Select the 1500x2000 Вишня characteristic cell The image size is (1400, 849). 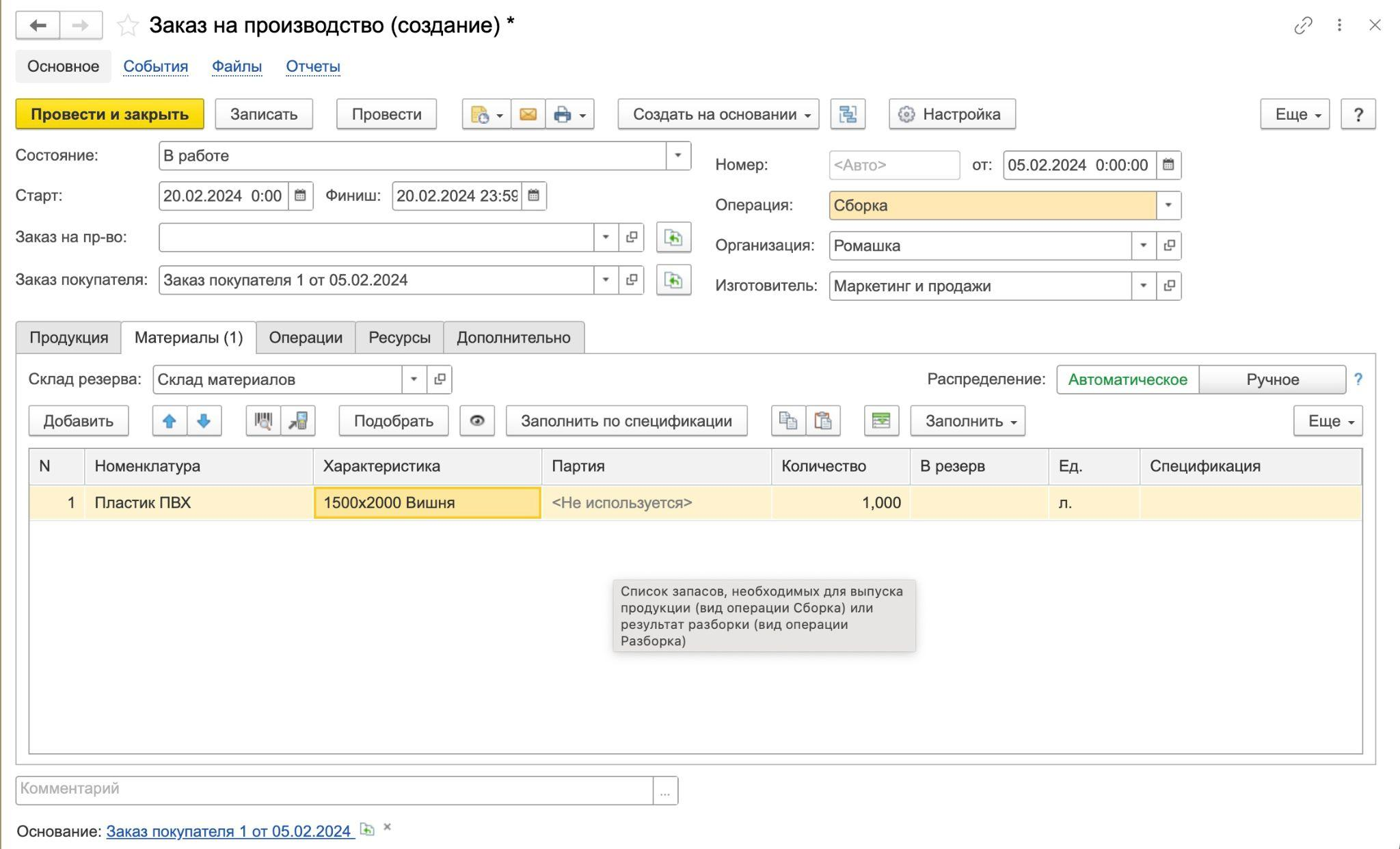(427, 503)
